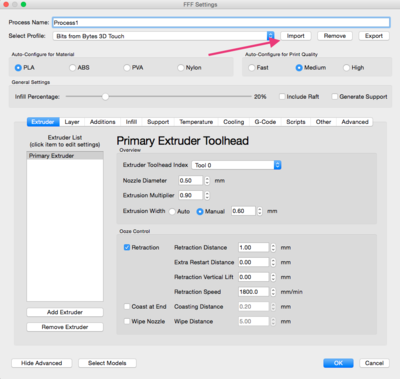Enable the Include Raft checkbox

282,97
